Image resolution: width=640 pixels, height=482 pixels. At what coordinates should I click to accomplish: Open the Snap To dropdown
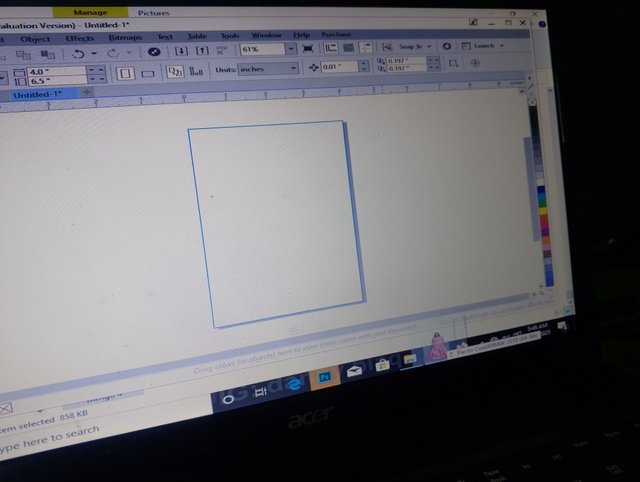coord(415,47)
